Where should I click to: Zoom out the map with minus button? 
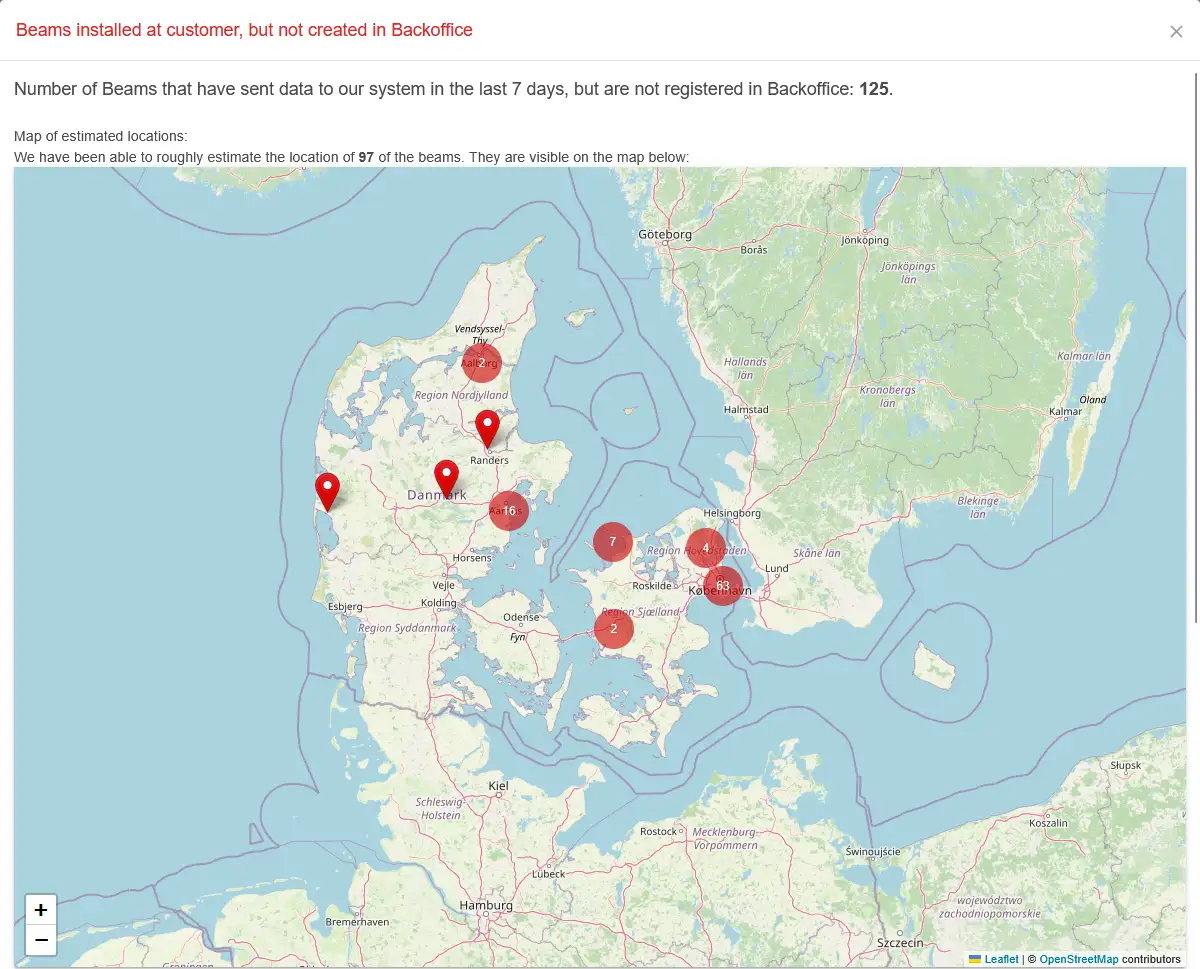[x=41, y=940]
